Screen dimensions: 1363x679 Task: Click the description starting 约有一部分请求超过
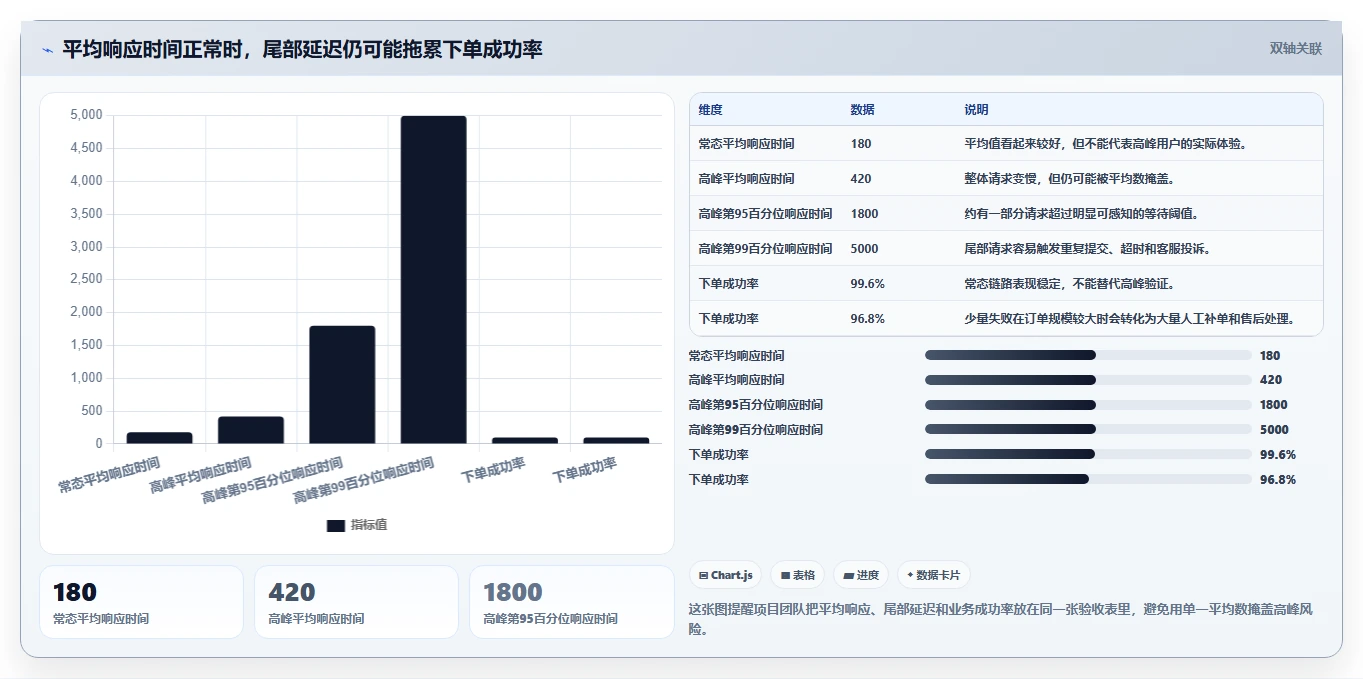(1081, 214)
